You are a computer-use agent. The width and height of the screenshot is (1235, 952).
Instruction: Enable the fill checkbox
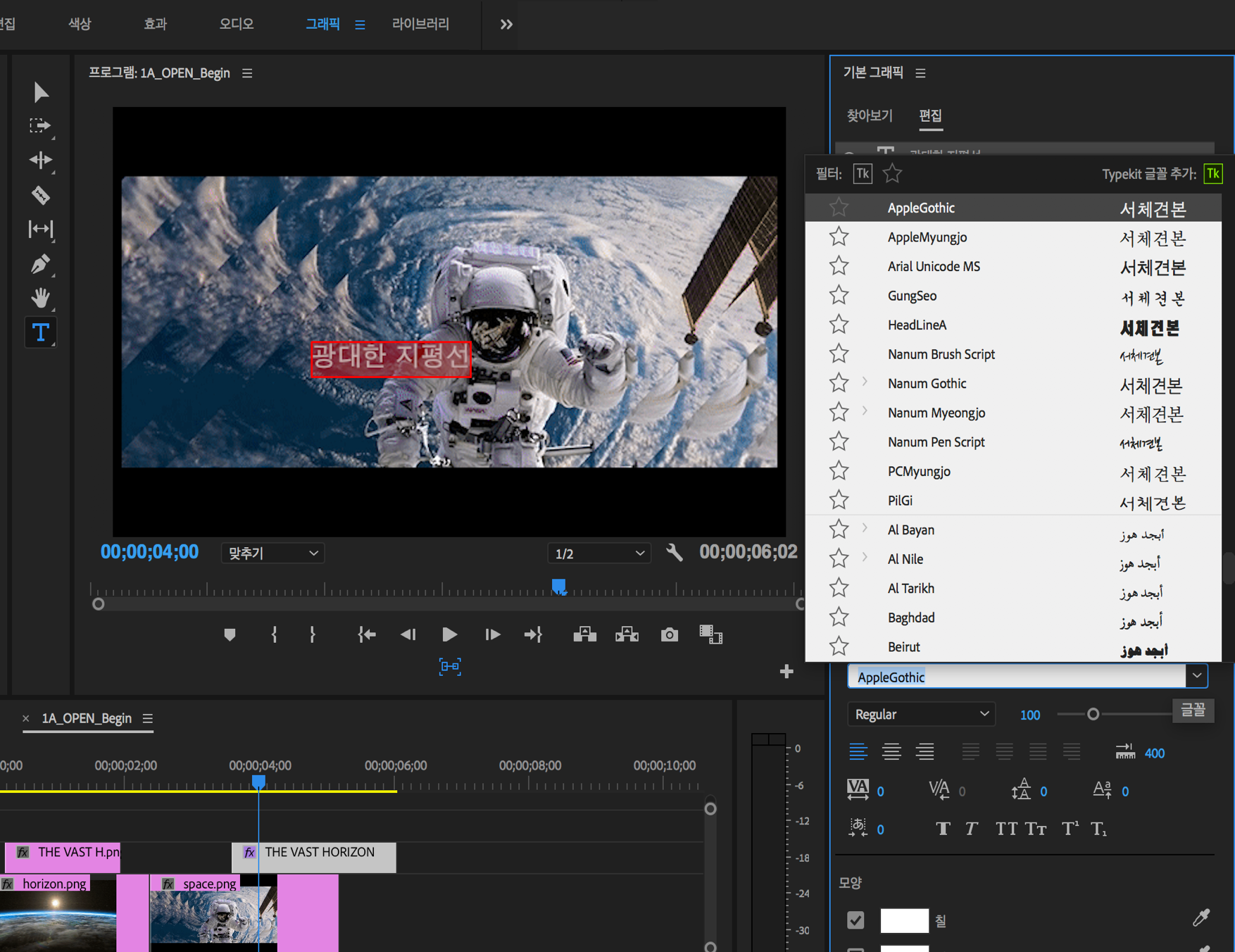(855, 920)
